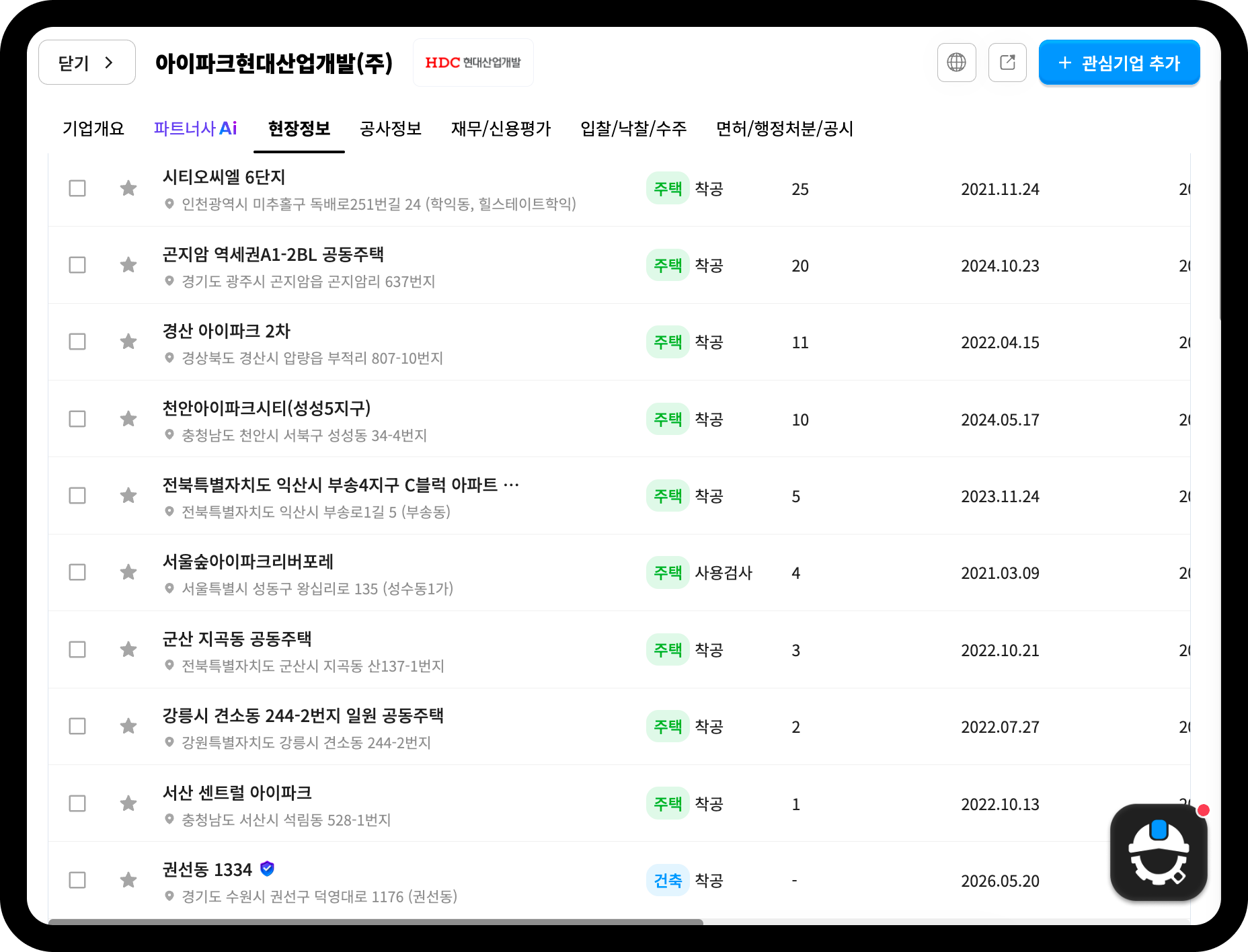1248x952 pixels.
Task: Go to 재무/신용평가 tab
Action: (x=501, y=128)
